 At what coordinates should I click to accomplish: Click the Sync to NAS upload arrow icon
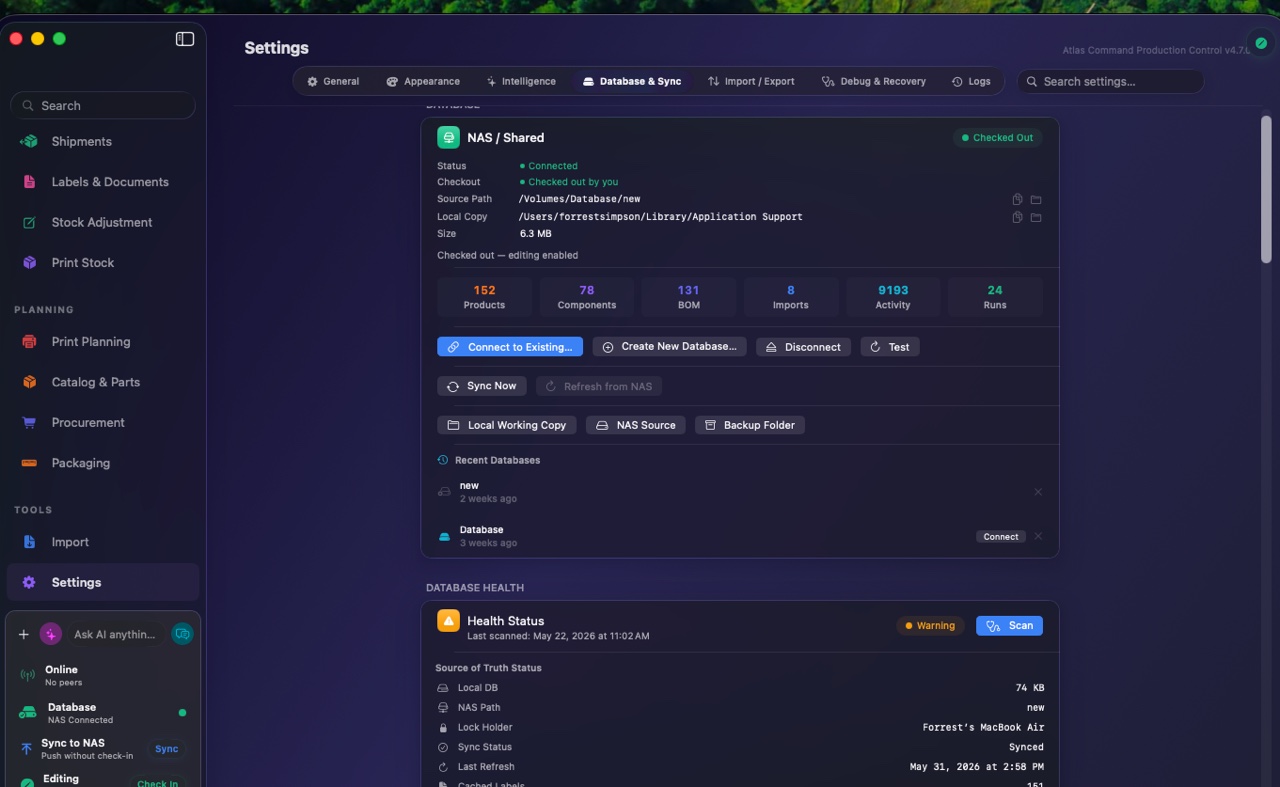pos(27,749)
